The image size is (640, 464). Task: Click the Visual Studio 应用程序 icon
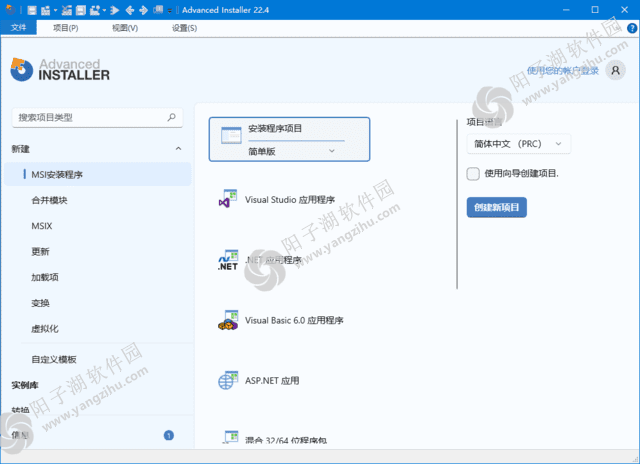(228, 199)
